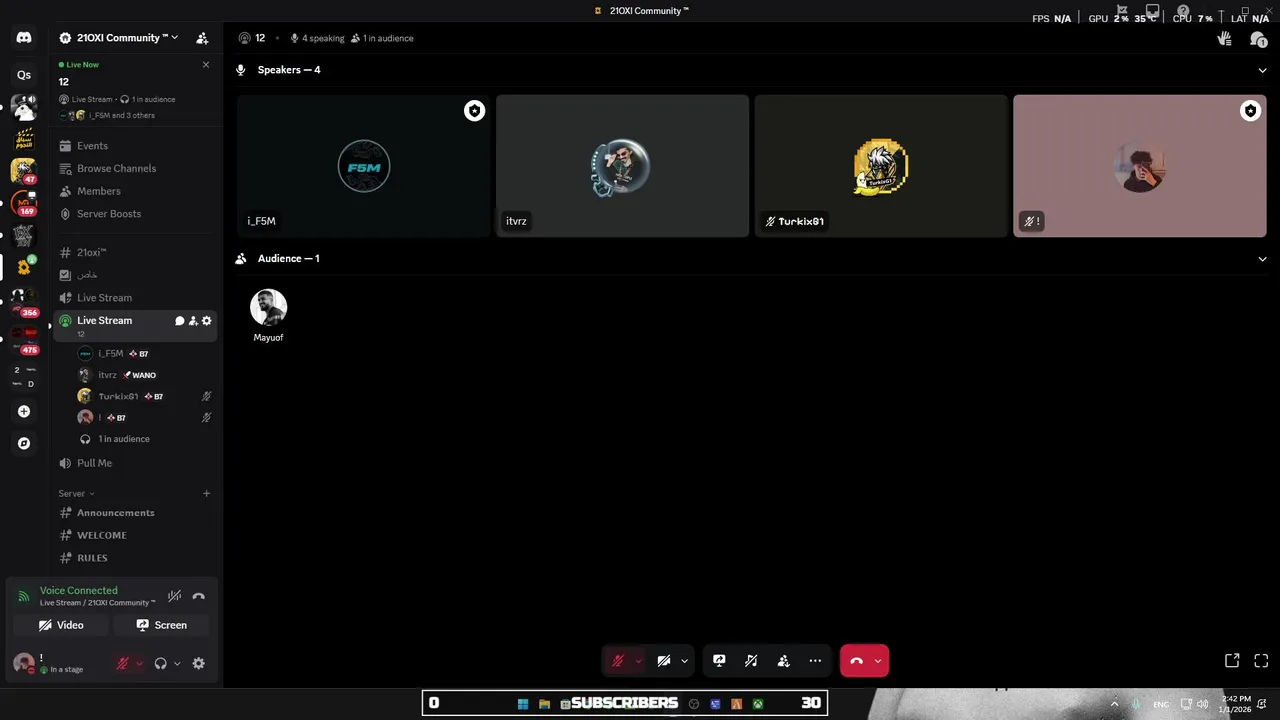Click the Screen share button
The width and height of the screenshot is (1280, 720).
pyautogui.click(x=162, y=625)
